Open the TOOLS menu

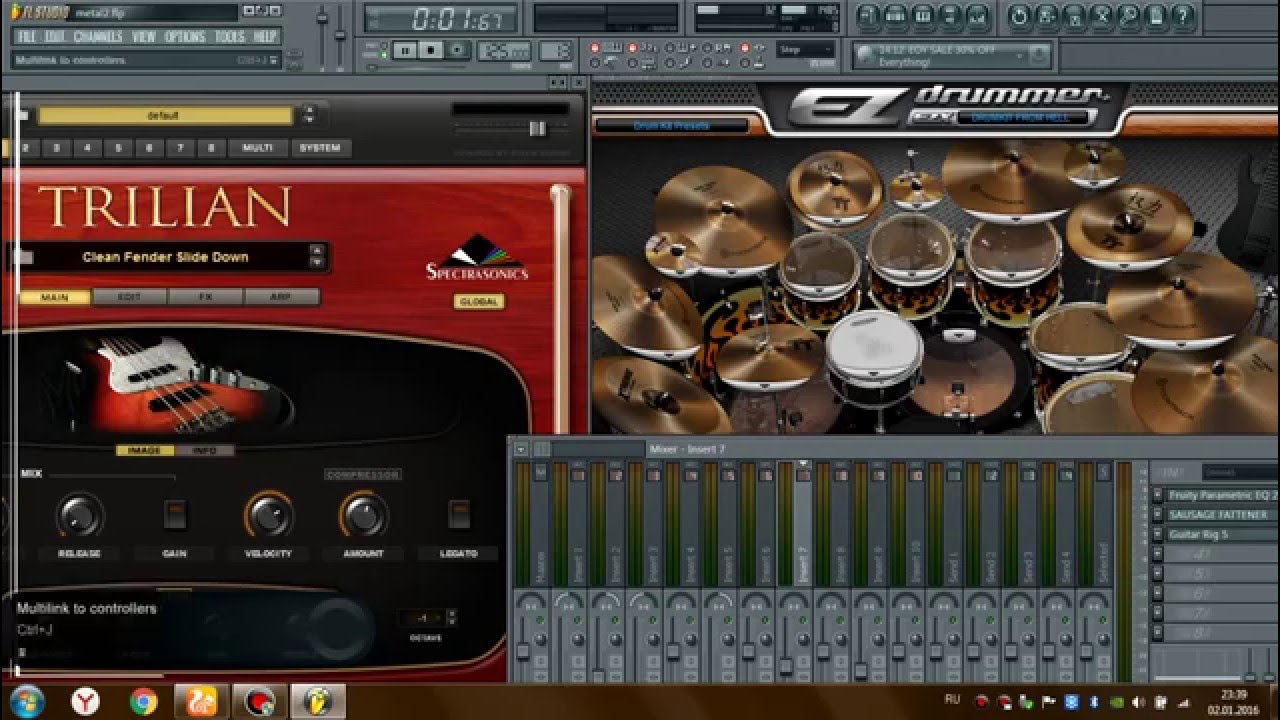click(230, 37)
